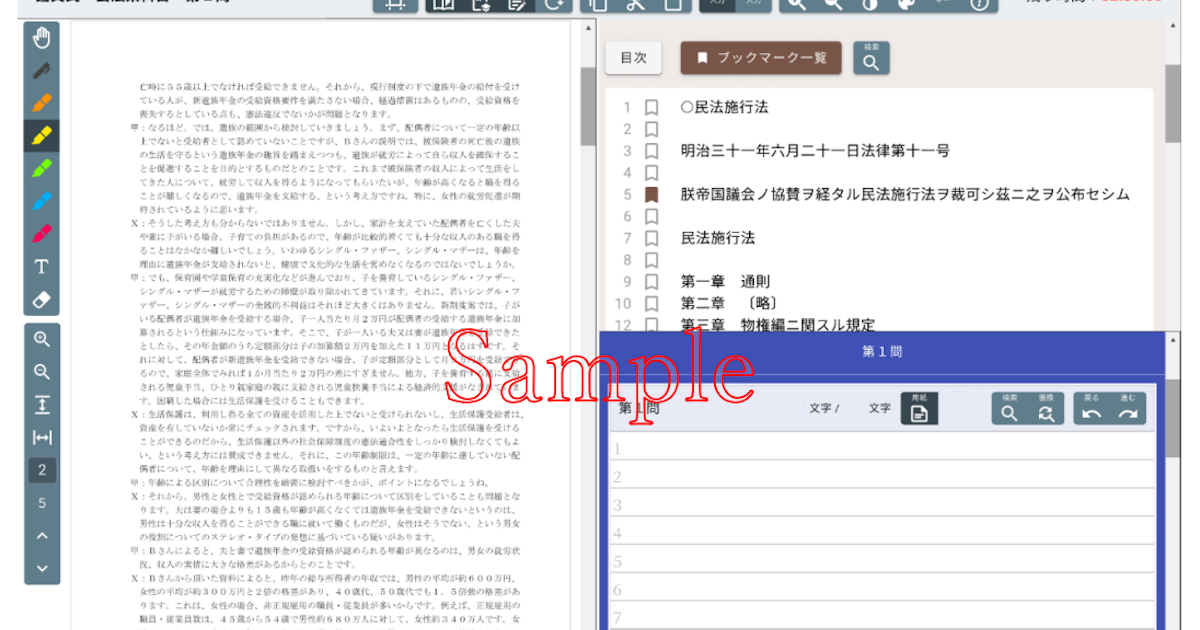Go to next page with down chevron
Screen dimensions: 1200x630
point(42,568)
